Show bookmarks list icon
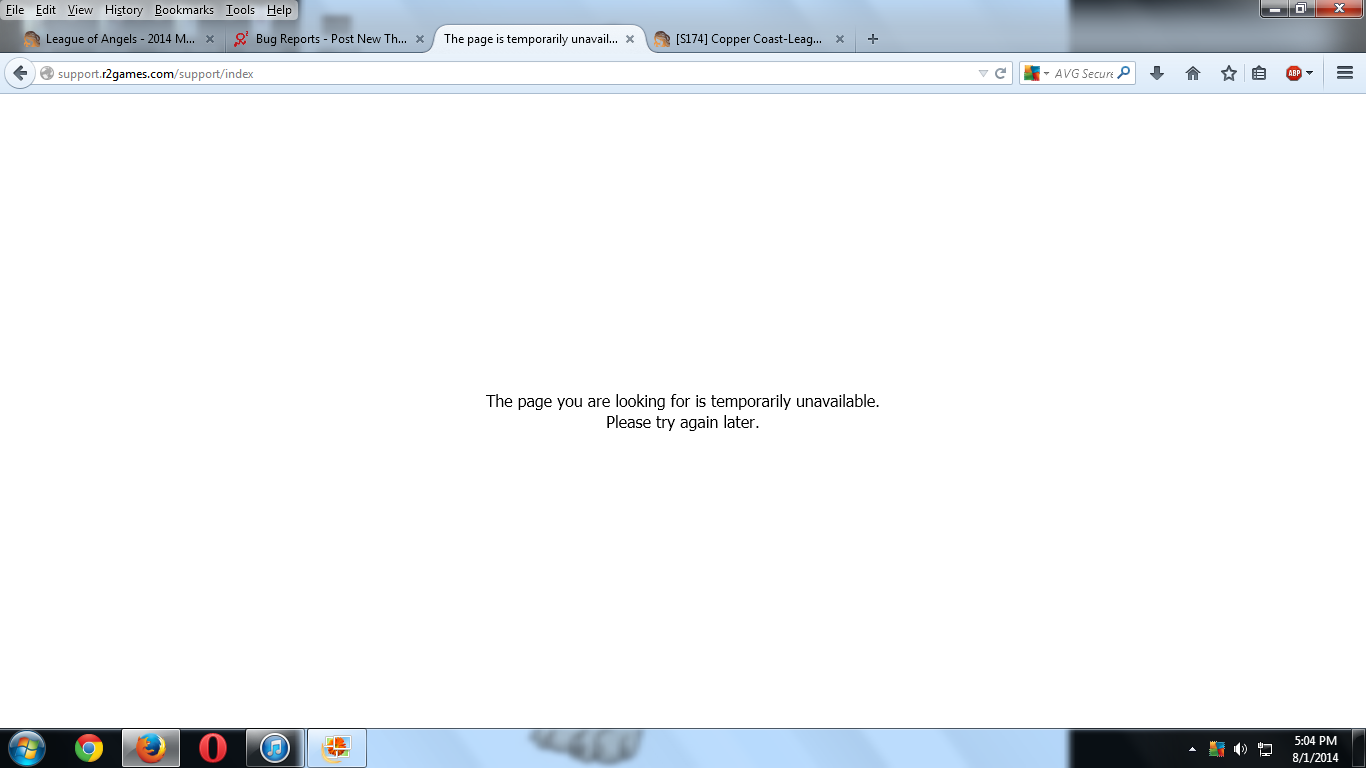 click(1259, 73)
